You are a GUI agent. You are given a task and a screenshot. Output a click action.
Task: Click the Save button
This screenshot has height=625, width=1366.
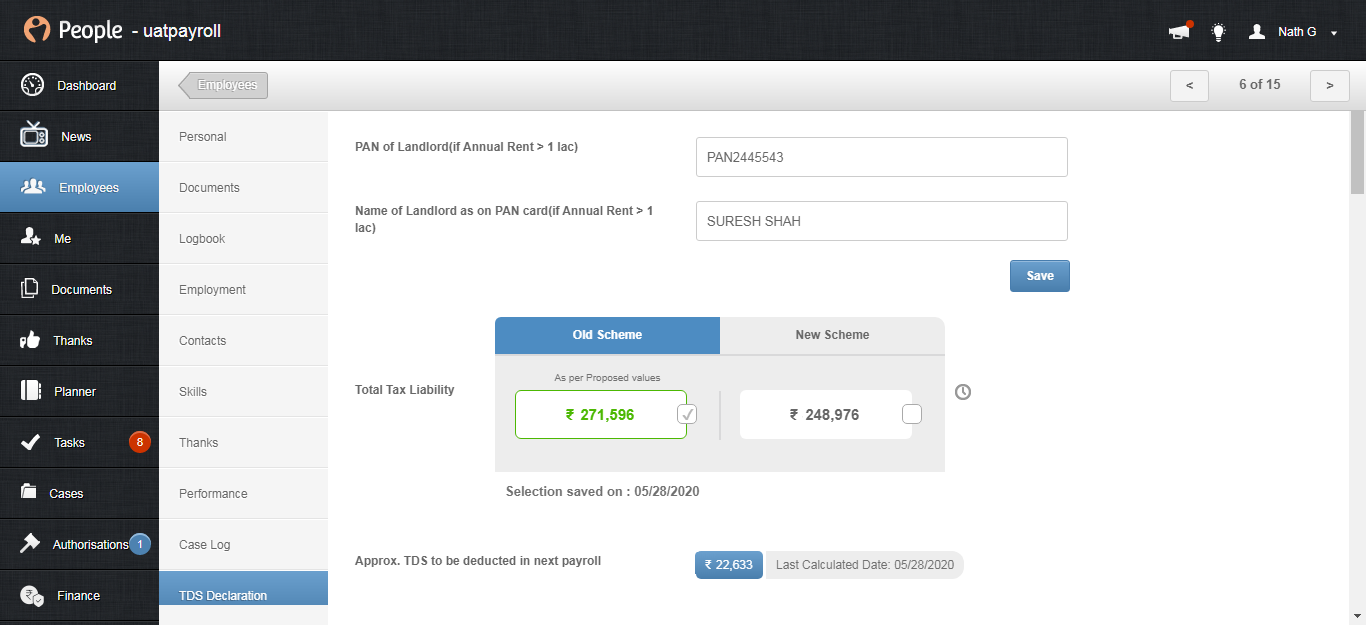tap(1040, 276)
